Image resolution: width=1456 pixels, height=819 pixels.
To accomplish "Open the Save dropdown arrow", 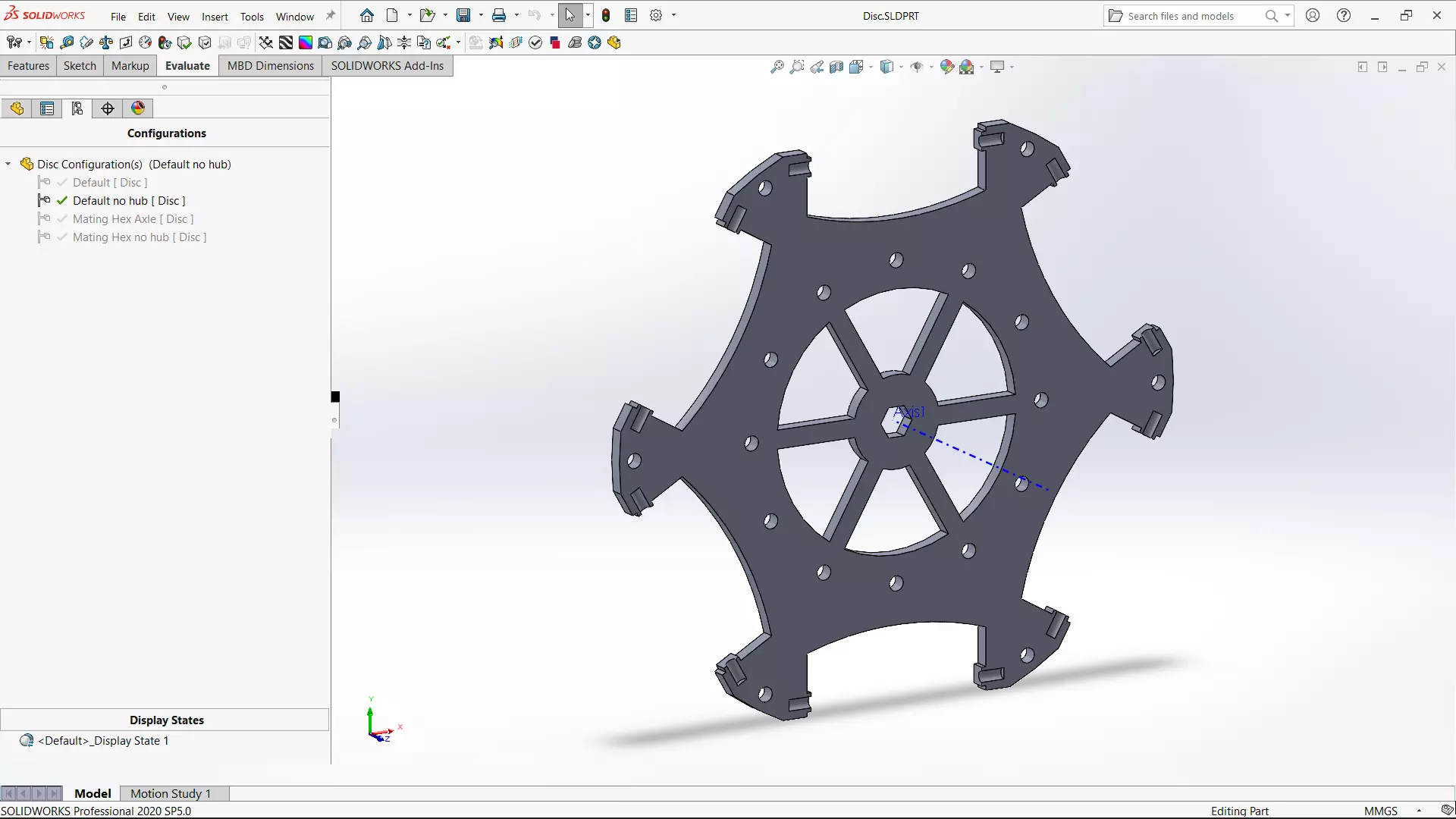I will click(x=481, y=15).
